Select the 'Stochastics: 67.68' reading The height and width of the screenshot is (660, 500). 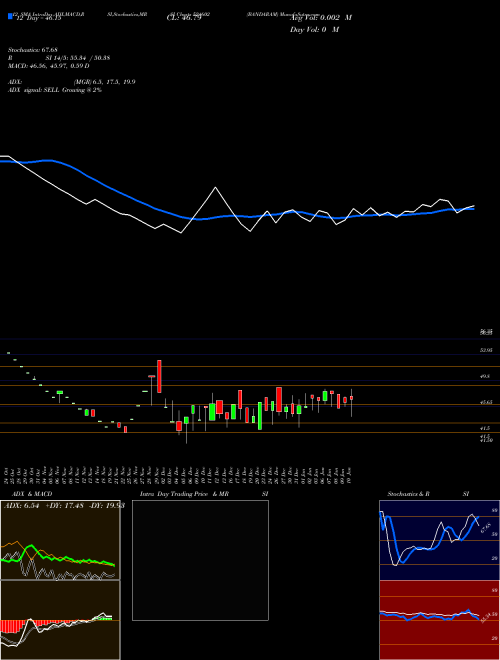33,50
